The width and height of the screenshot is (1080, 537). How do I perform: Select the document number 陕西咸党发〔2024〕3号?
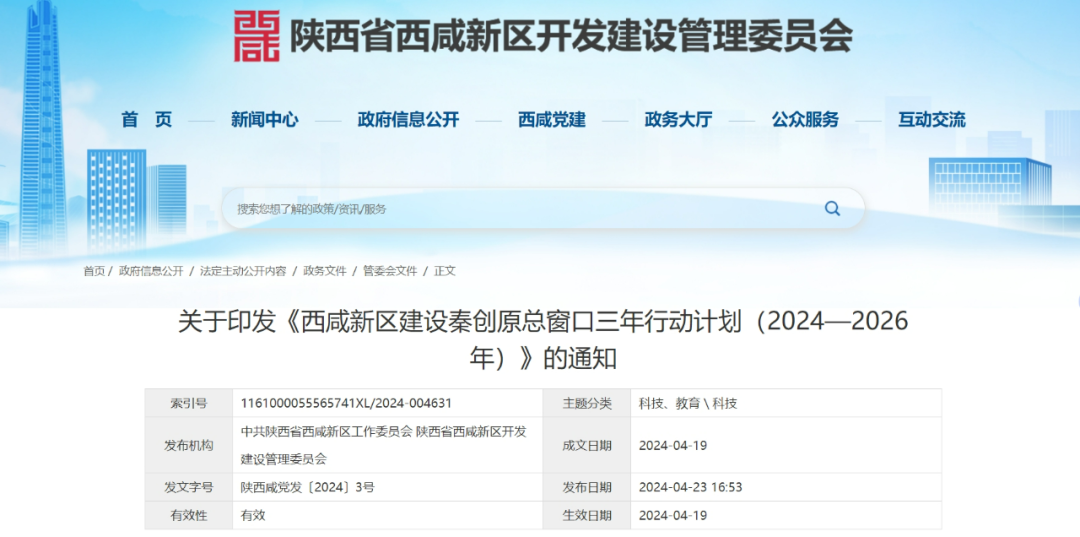pyautogui.click(x=308, y=487)
